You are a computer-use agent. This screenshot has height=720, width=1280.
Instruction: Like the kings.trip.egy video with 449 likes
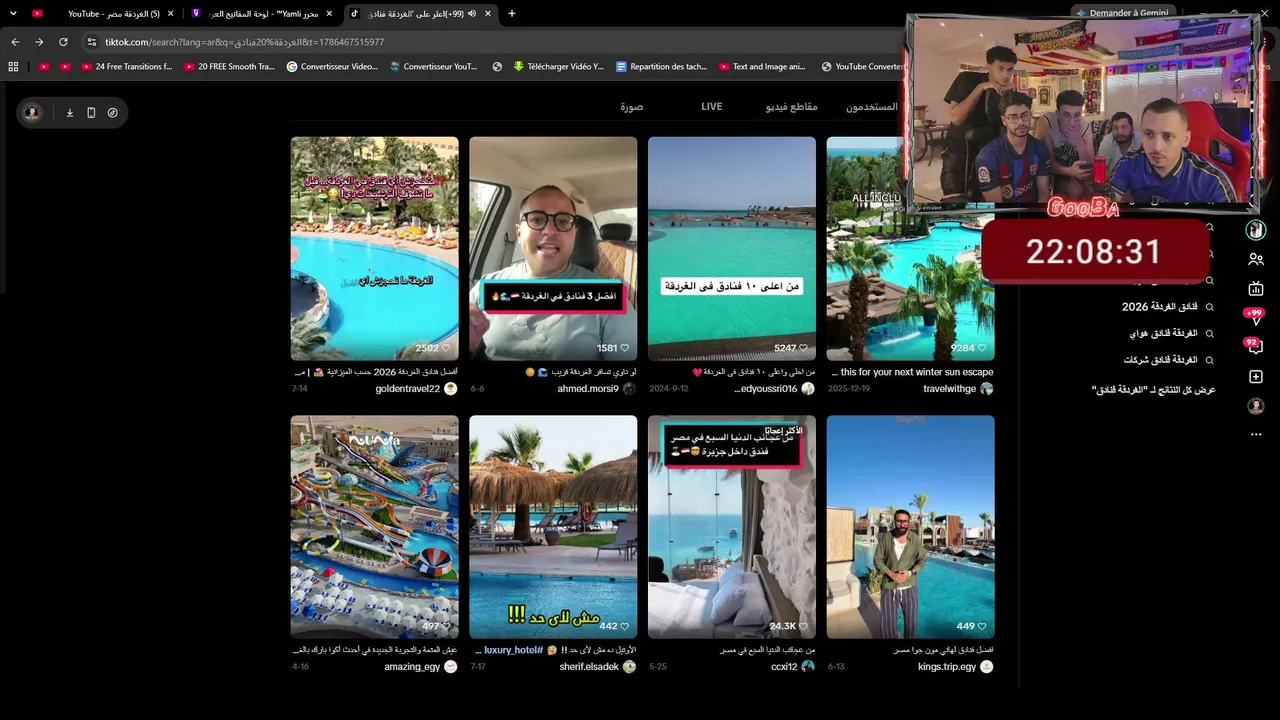[982, 626]
